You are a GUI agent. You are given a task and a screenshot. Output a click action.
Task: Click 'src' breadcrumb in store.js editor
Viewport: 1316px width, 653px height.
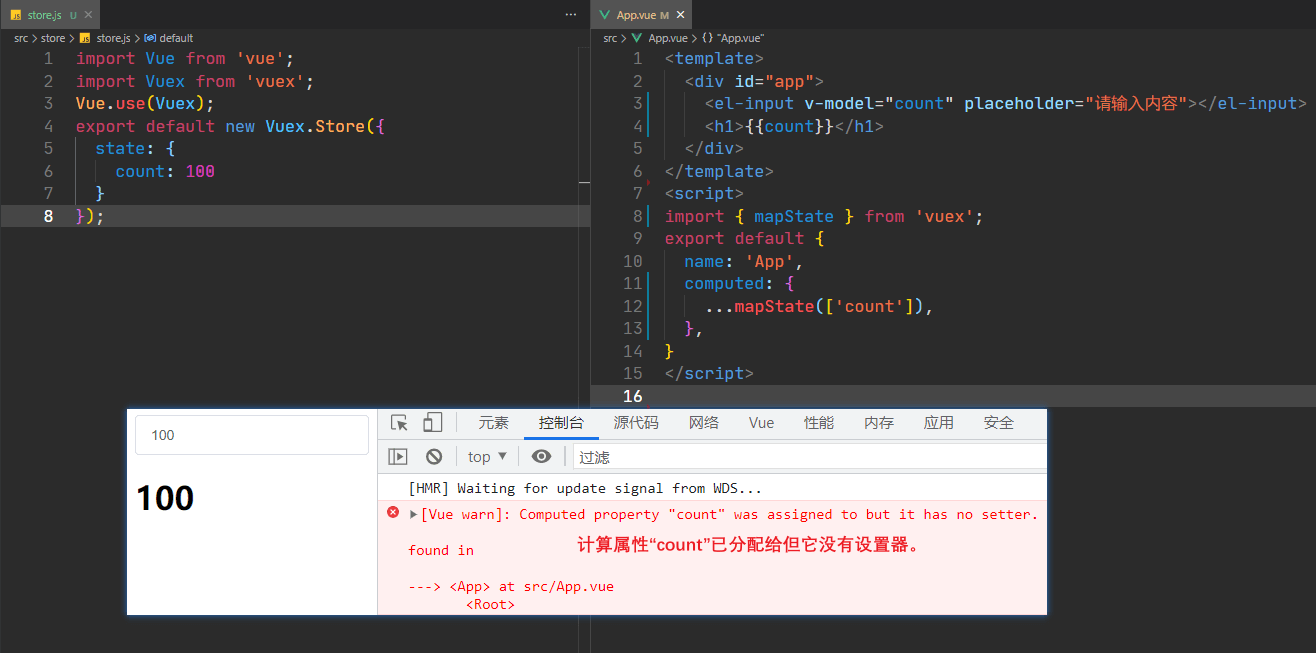21,38
